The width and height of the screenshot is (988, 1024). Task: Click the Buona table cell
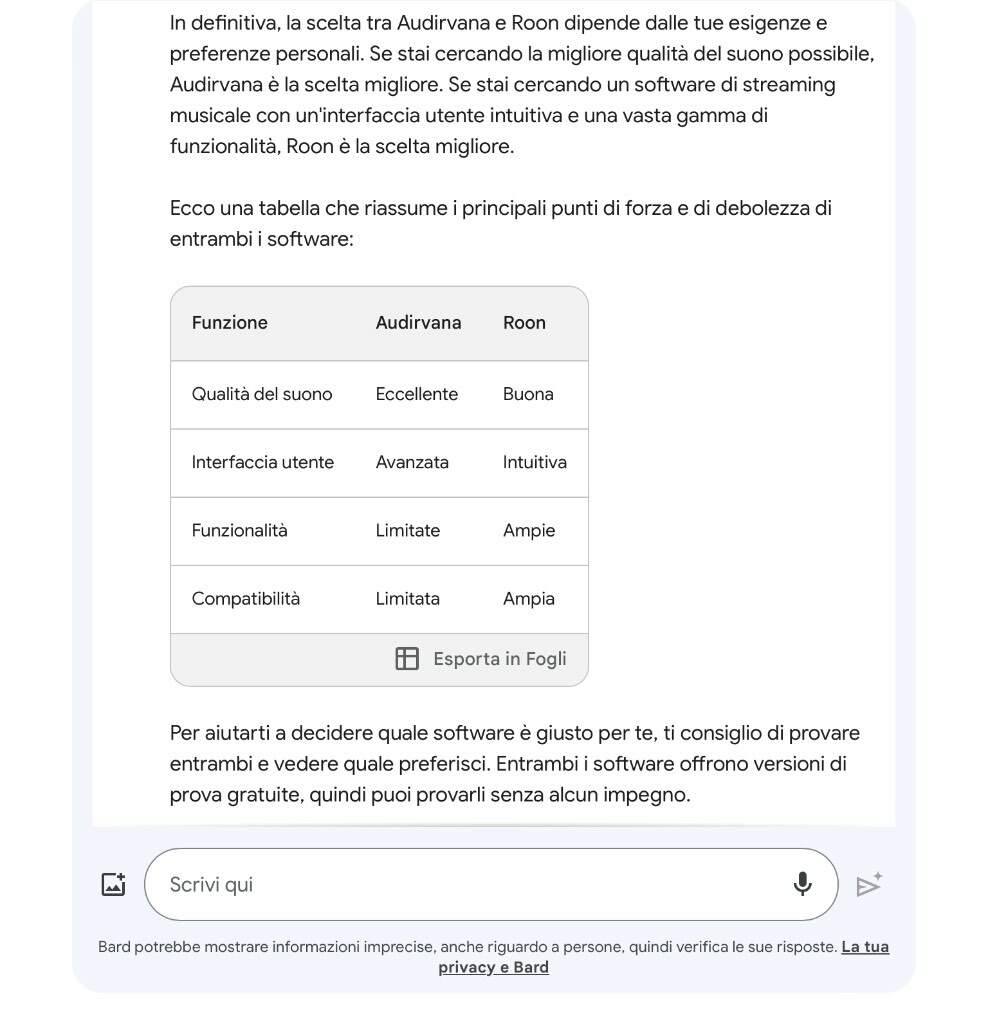coord(528,394)
